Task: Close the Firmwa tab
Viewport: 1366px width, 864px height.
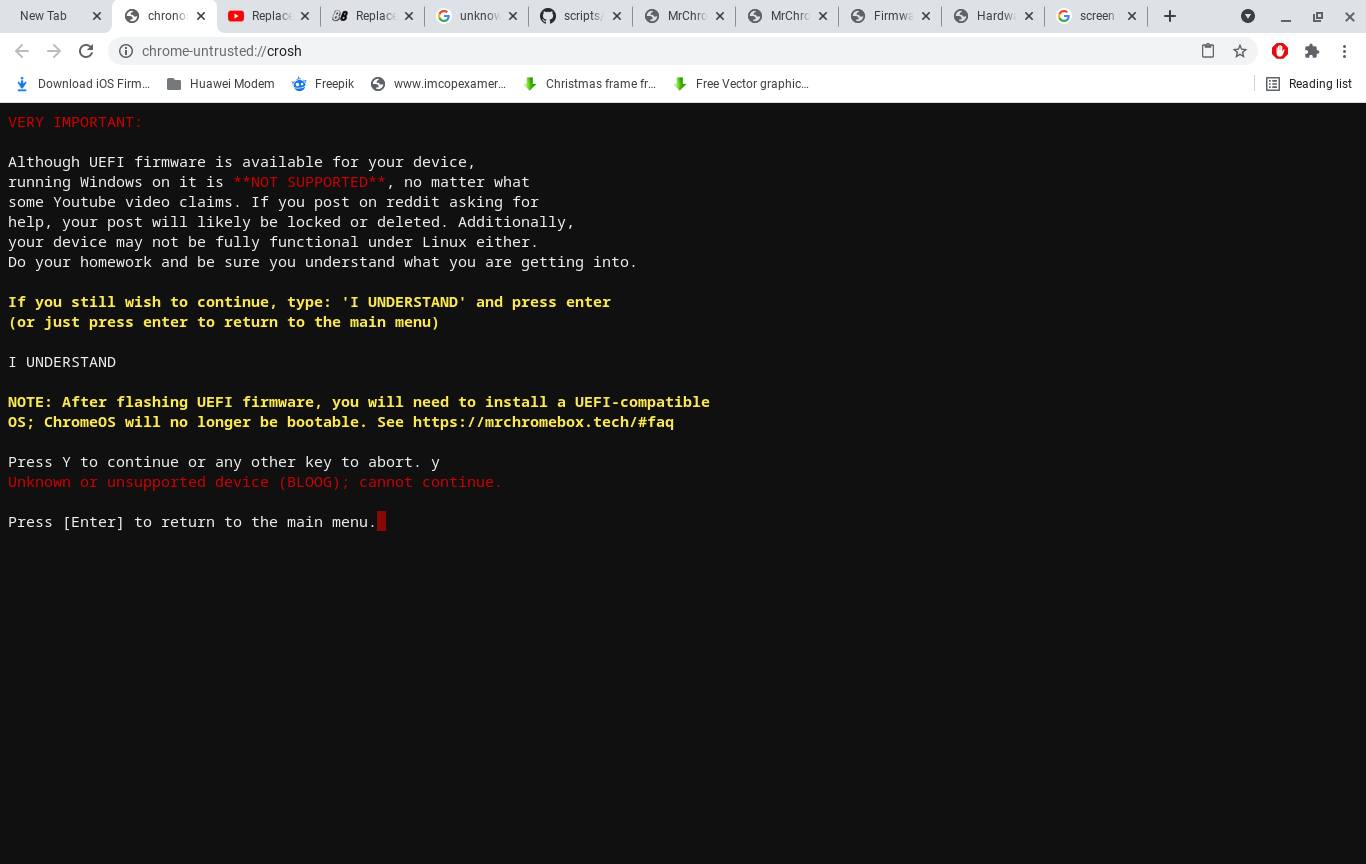Action: click(x=927, y=16)
